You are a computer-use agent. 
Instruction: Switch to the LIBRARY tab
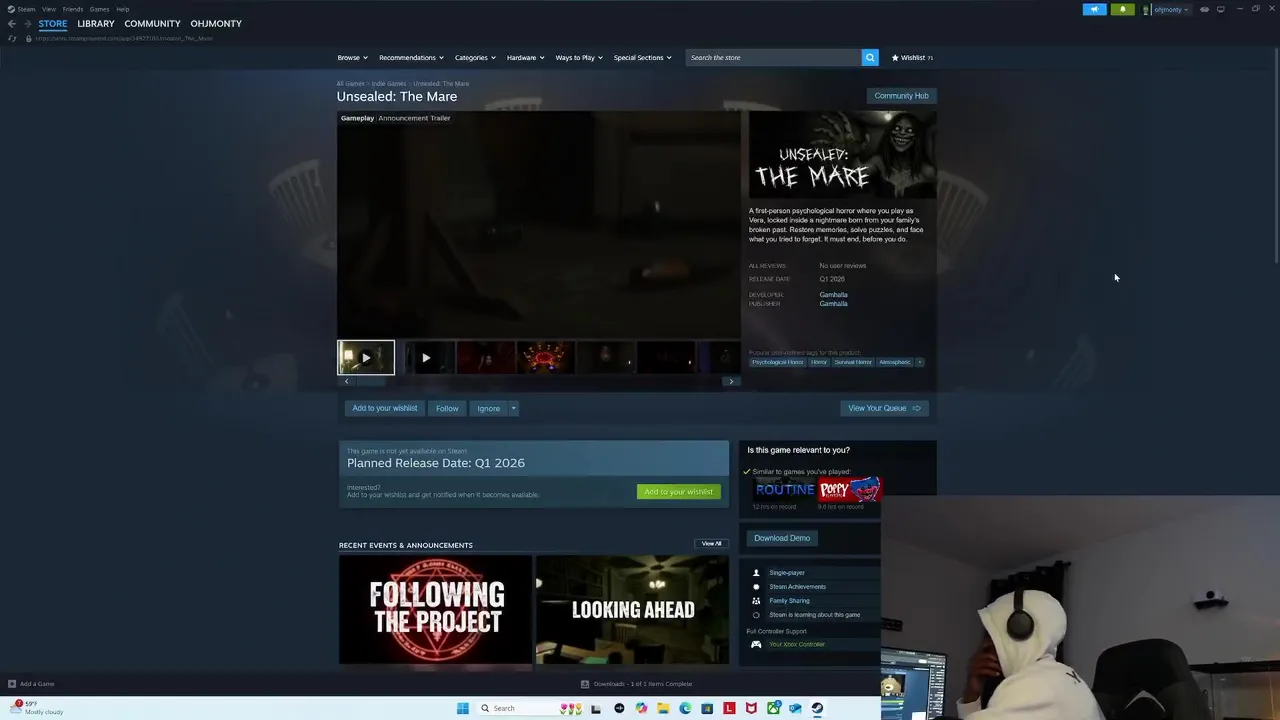tap(96, 24)
